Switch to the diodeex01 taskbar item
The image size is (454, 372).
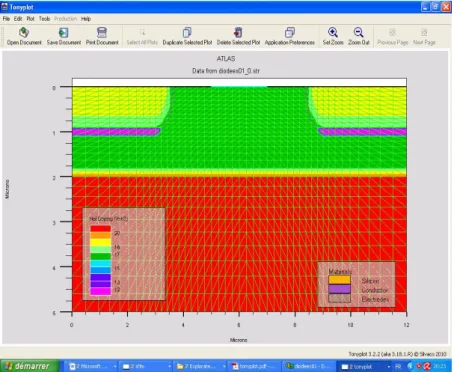click(x=308, y=366)
